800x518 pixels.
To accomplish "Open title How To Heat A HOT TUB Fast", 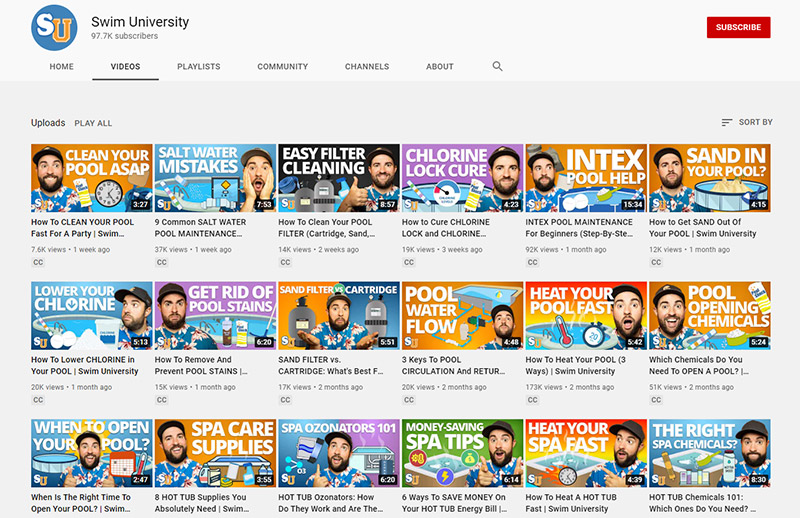I will point(571,503).
